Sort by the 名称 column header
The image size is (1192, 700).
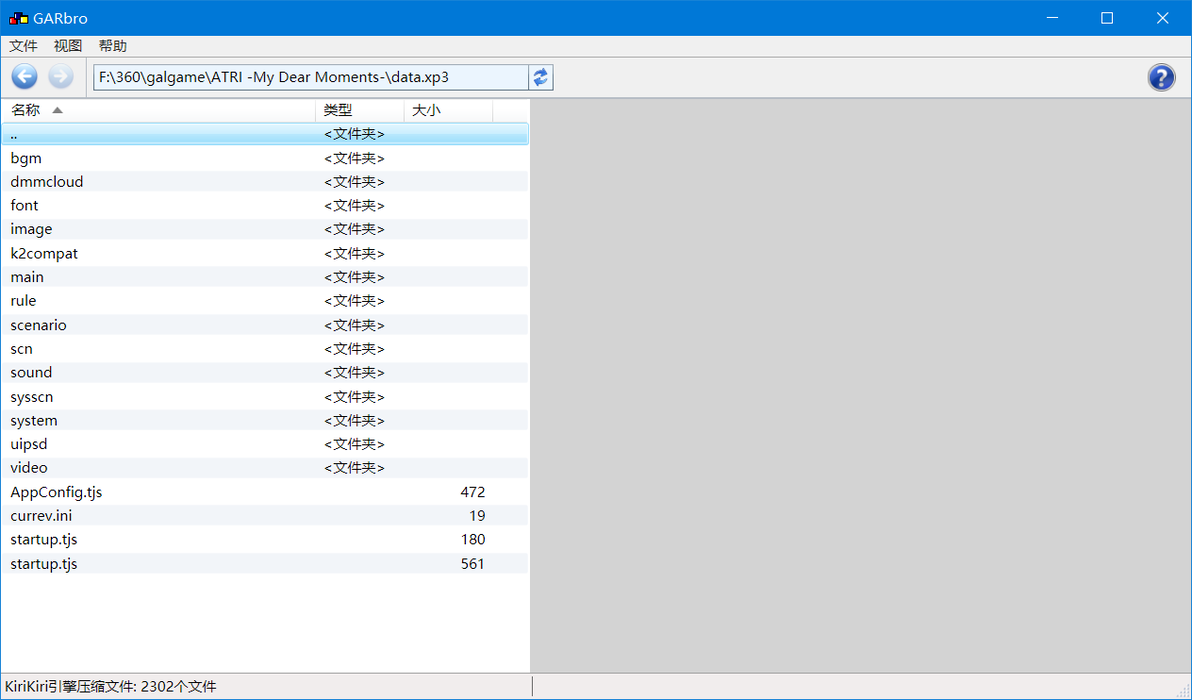point(158,110)
